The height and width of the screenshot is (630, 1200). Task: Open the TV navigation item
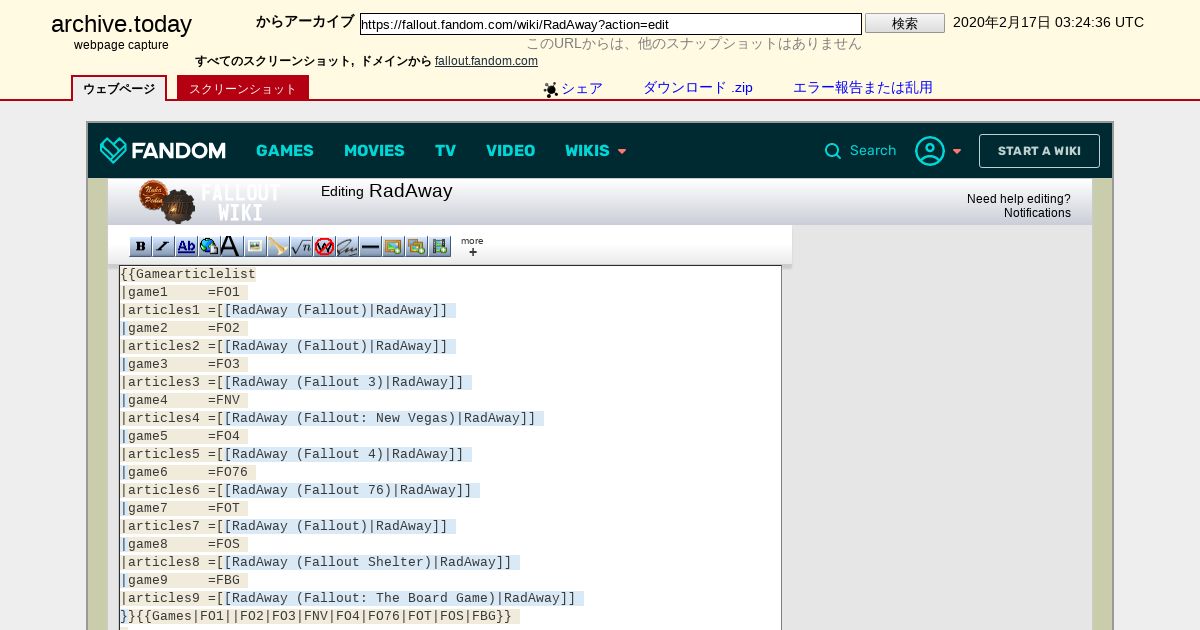[445, 151]
